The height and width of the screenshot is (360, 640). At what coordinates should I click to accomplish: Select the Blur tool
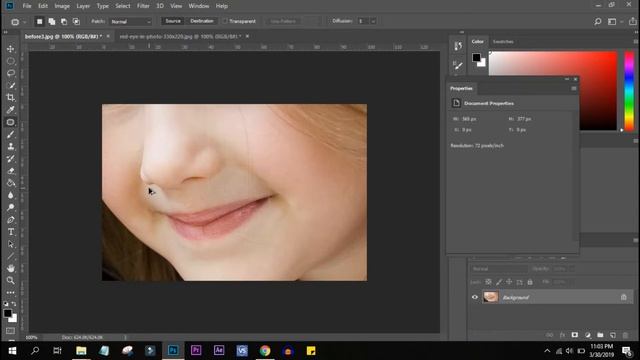pos(11,196)
